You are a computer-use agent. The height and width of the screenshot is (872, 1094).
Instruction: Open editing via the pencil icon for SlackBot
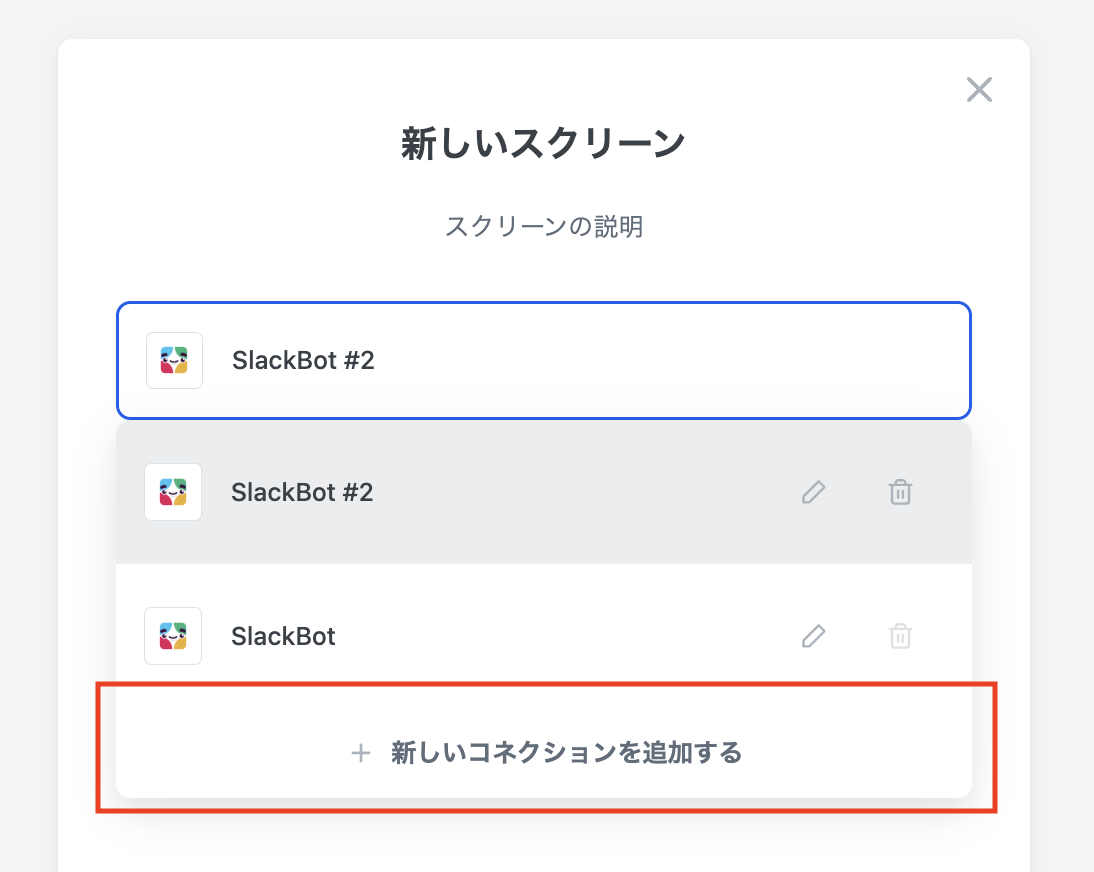813,636
